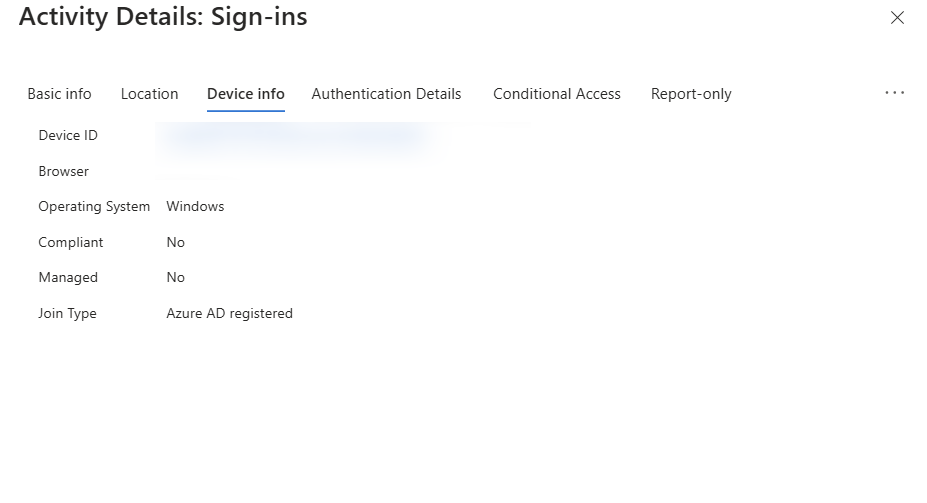This screenshot has width=927, height=503.
Task: Click the Compliant value No
Action: coord(175,243)
